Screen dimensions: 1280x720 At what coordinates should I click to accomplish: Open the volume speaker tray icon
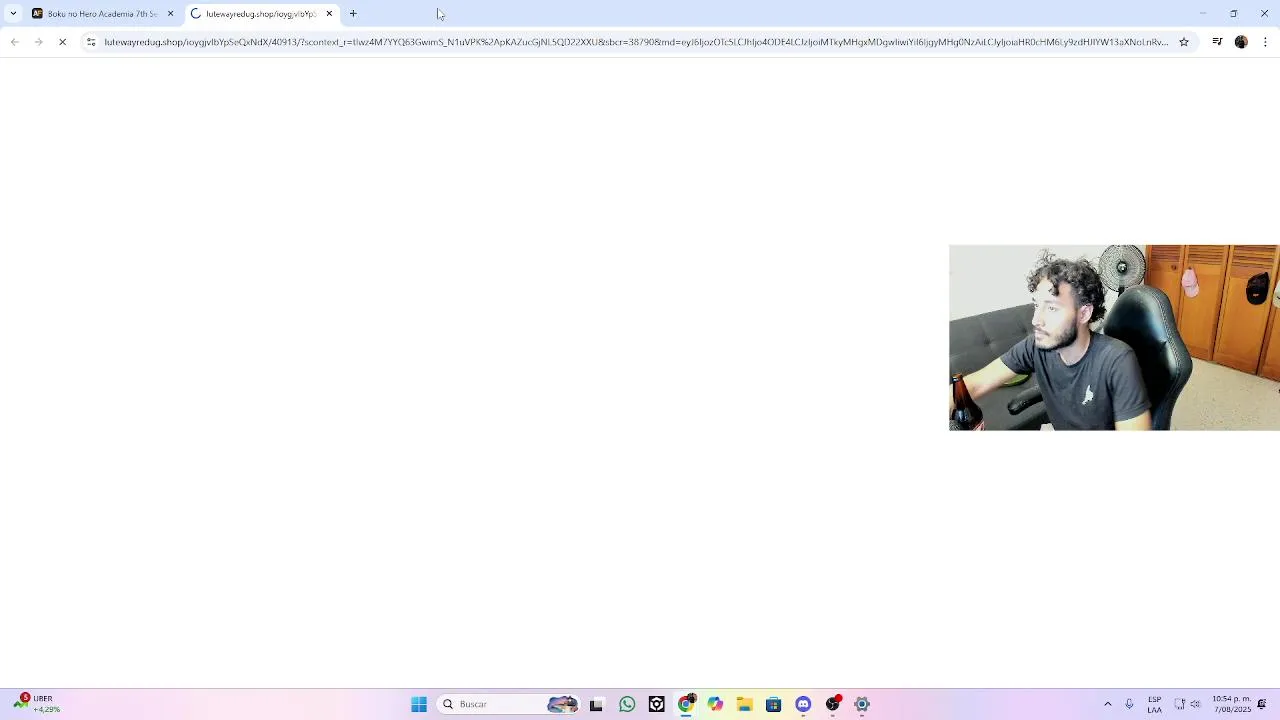pyautogui.click(x=1195, y=704)
